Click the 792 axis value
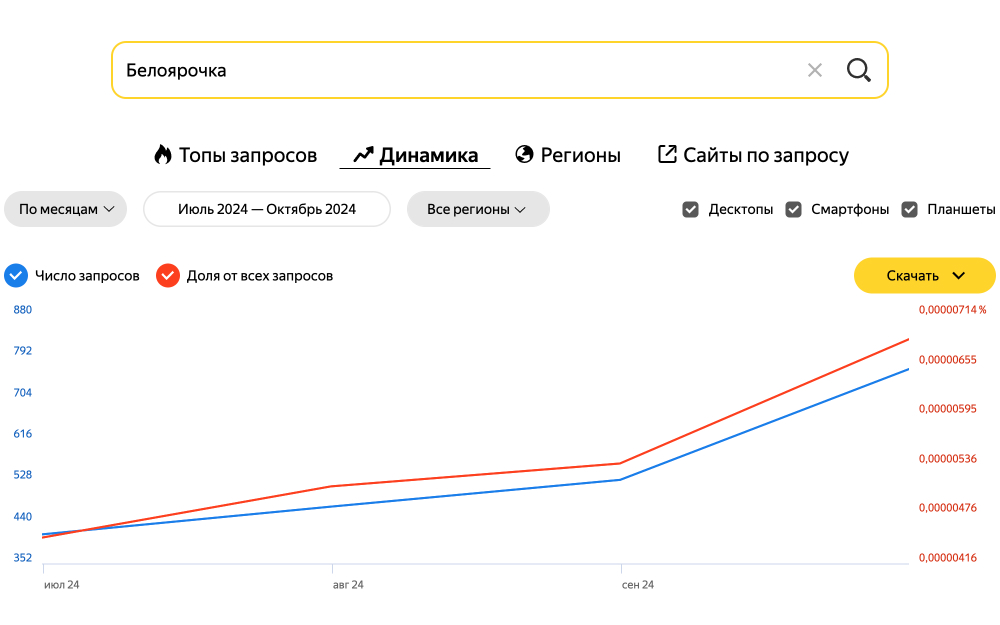The width and height of the screenshot is (1000, 625). tap(22, 351)
